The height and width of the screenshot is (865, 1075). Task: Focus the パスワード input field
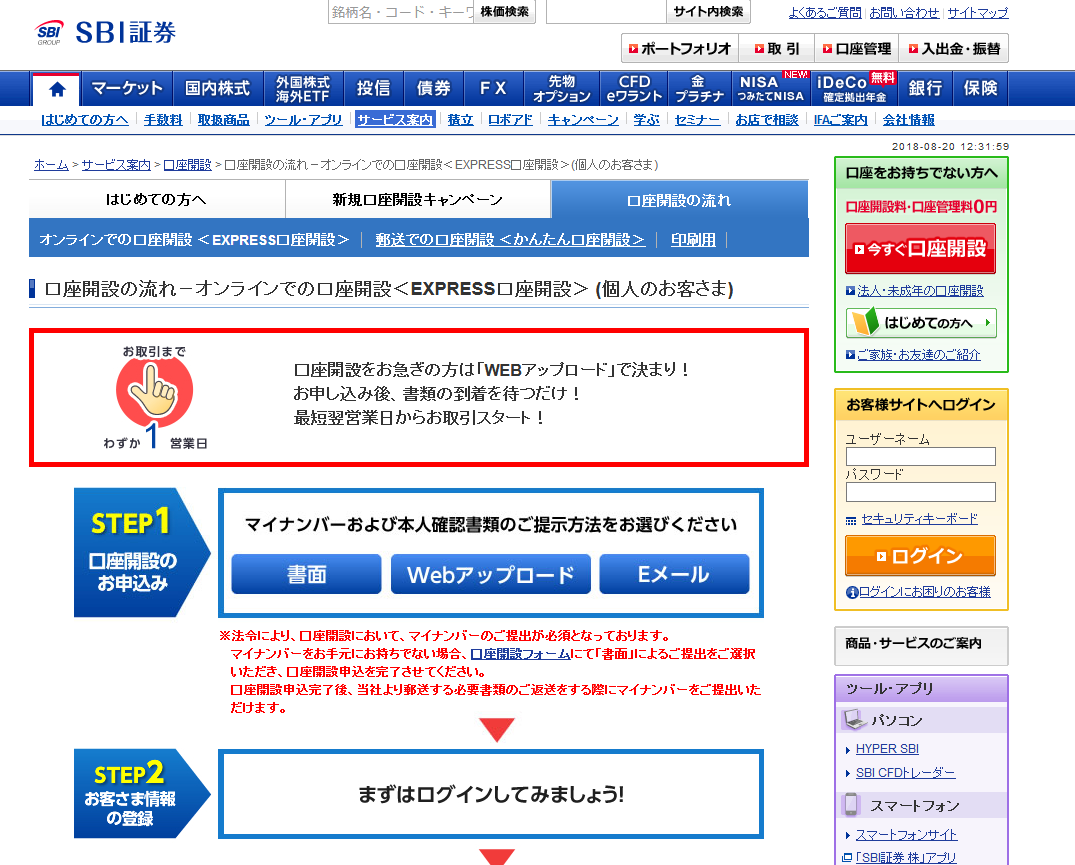(x=920, y=491)
